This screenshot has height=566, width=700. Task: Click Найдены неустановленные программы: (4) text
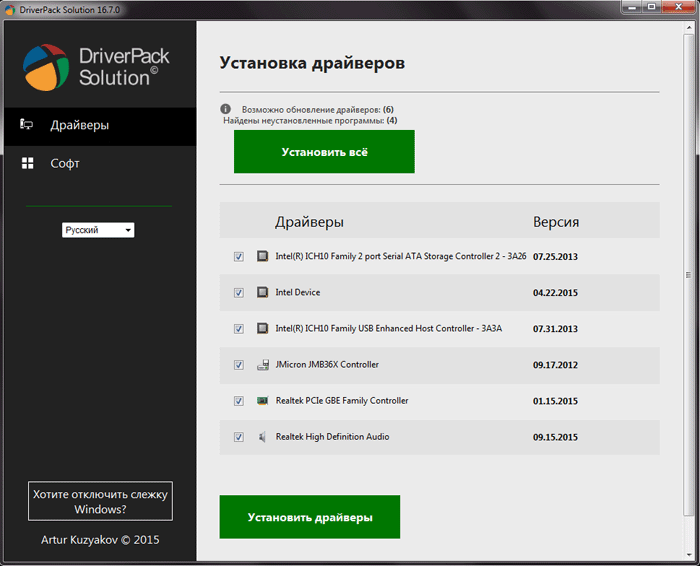(310, 121)
